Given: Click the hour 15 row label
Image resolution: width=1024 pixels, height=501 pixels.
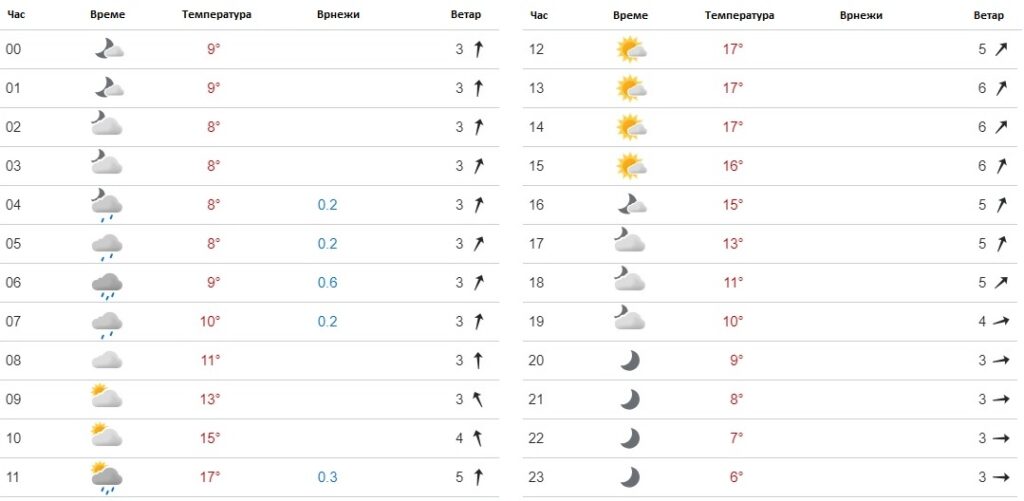Looking at the screenshot, I should [x=536, y=166].
